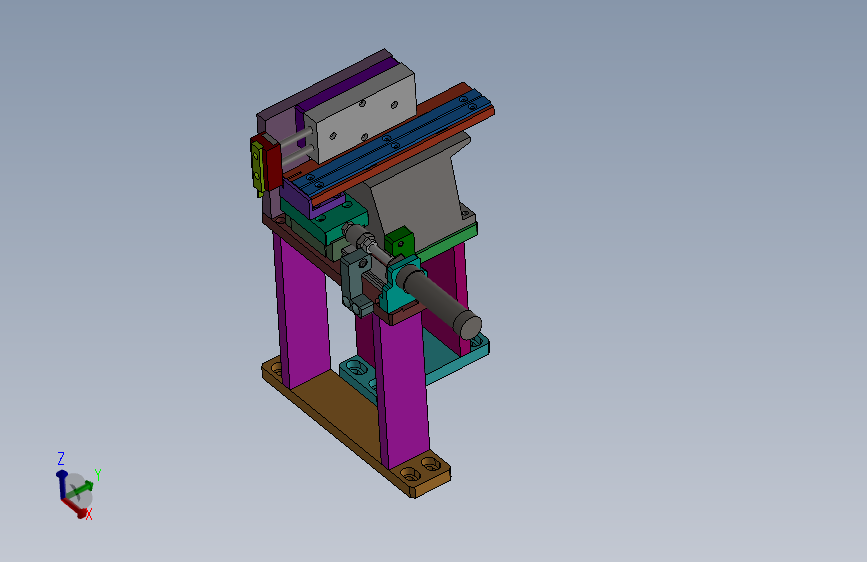
Task: Select the small bright green block
Action: click(400, 242)
